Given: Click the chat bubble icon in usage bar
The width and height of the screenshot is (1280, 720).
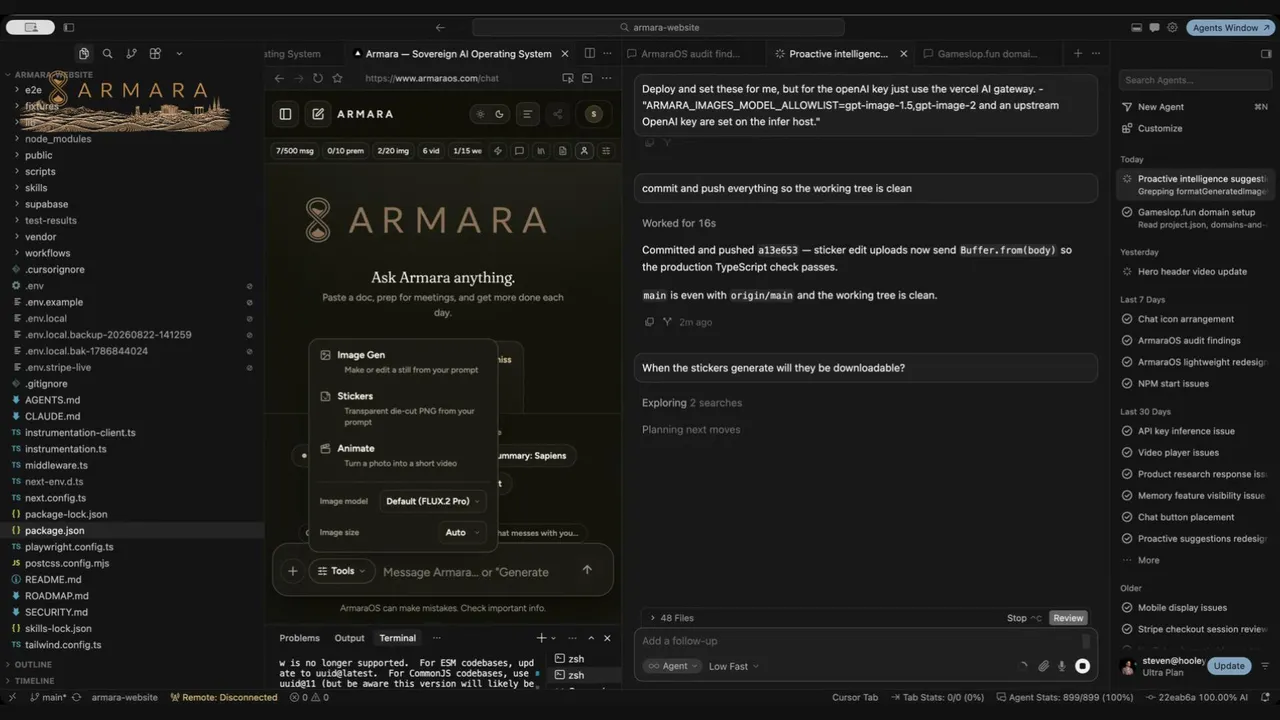Looking at the screenshot, I should (x=519, y=151).
